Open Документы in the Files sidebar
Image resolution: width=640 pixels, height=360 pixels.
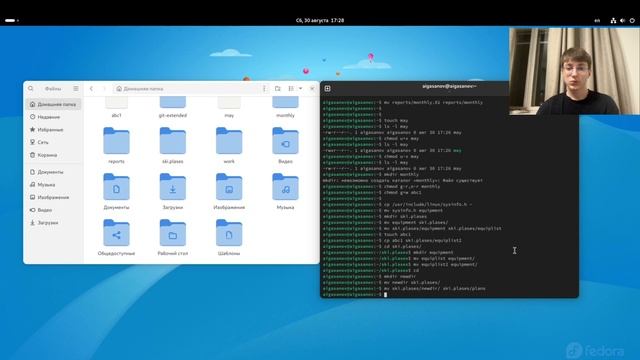coord(53,172)
